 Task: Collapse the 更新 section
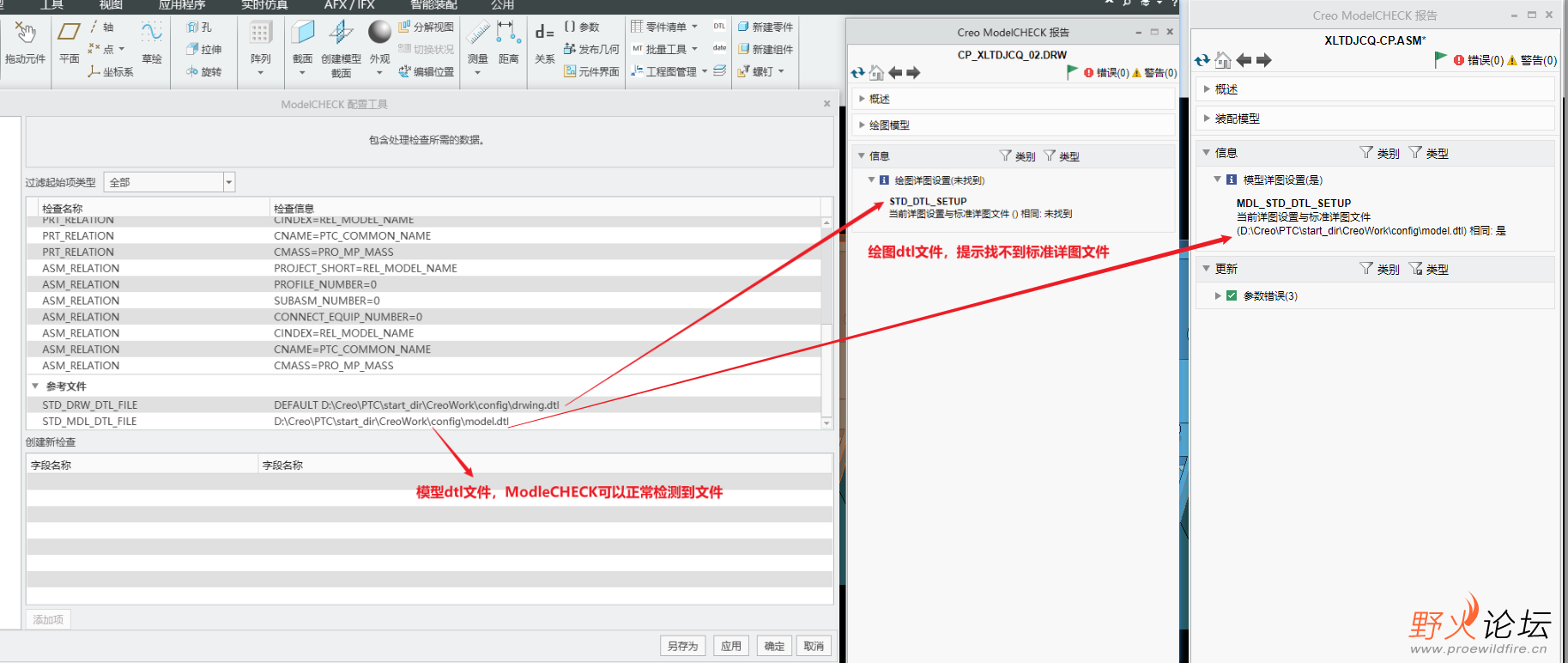1206,269
